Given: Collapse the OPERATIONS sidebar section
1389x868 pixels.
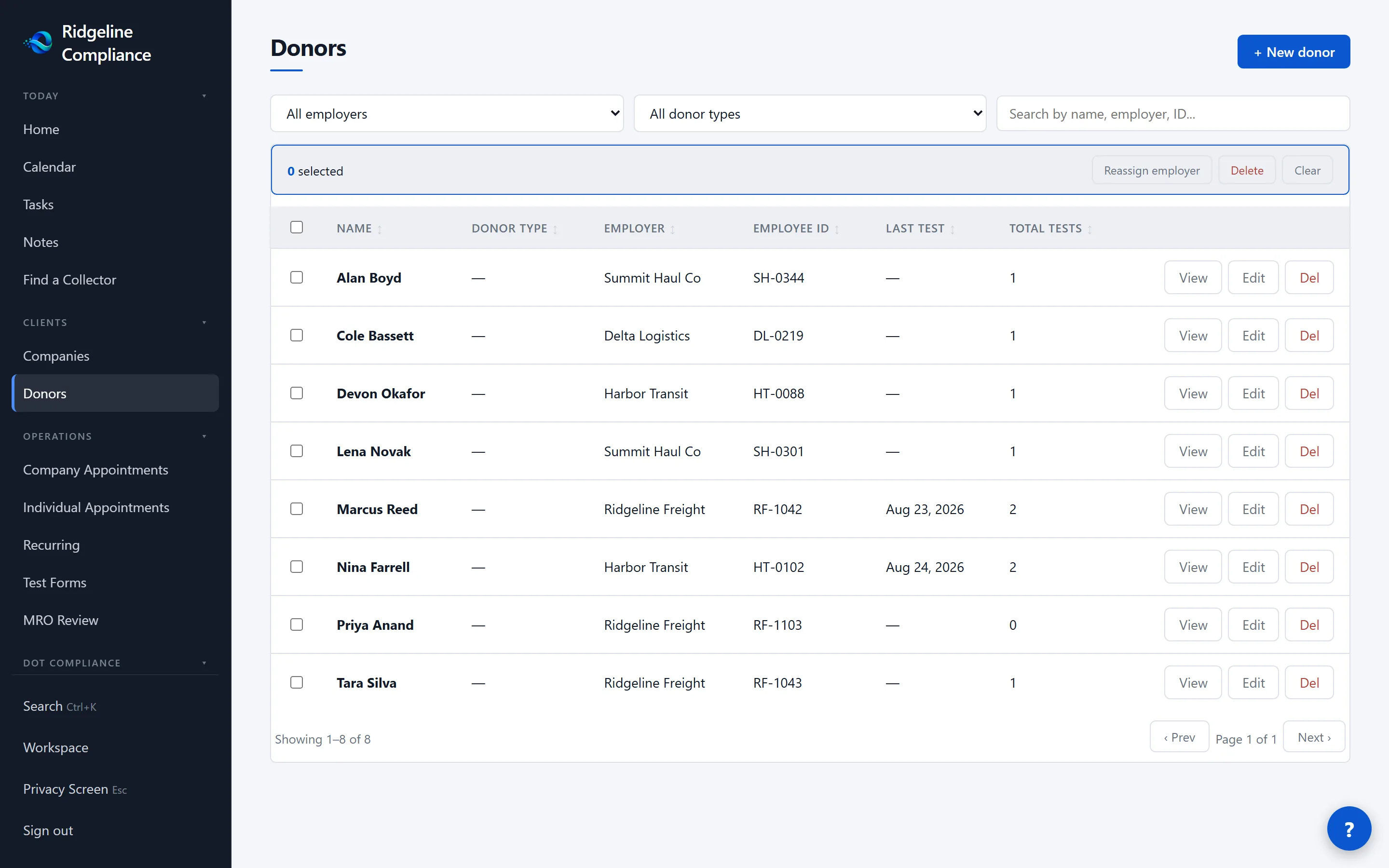Looking at the screenshot, I should (x=115, y=436).
